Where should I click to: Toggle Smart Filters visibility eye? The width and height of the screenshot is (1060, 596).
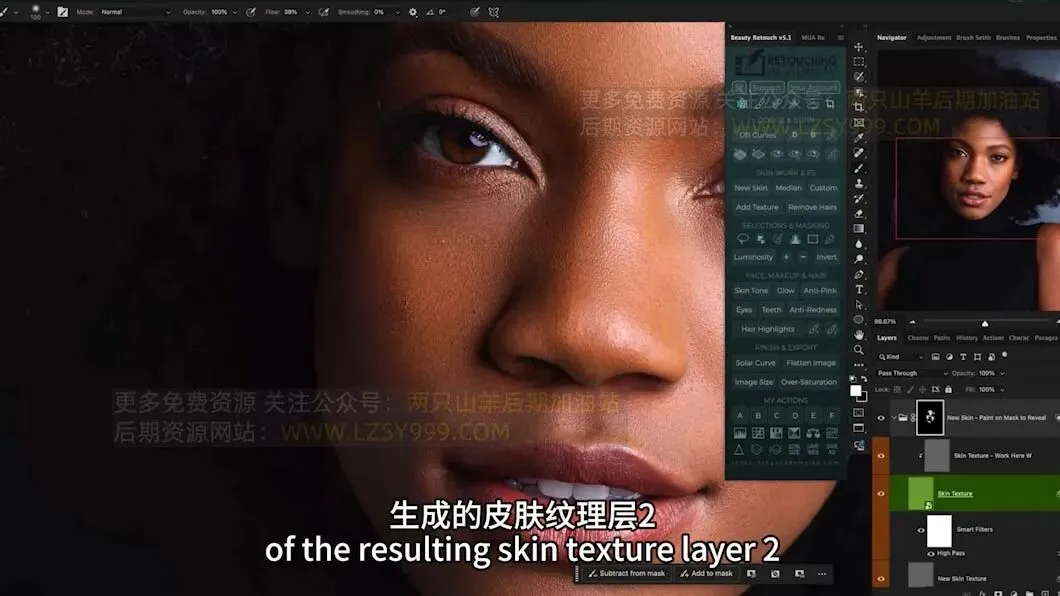920,530
